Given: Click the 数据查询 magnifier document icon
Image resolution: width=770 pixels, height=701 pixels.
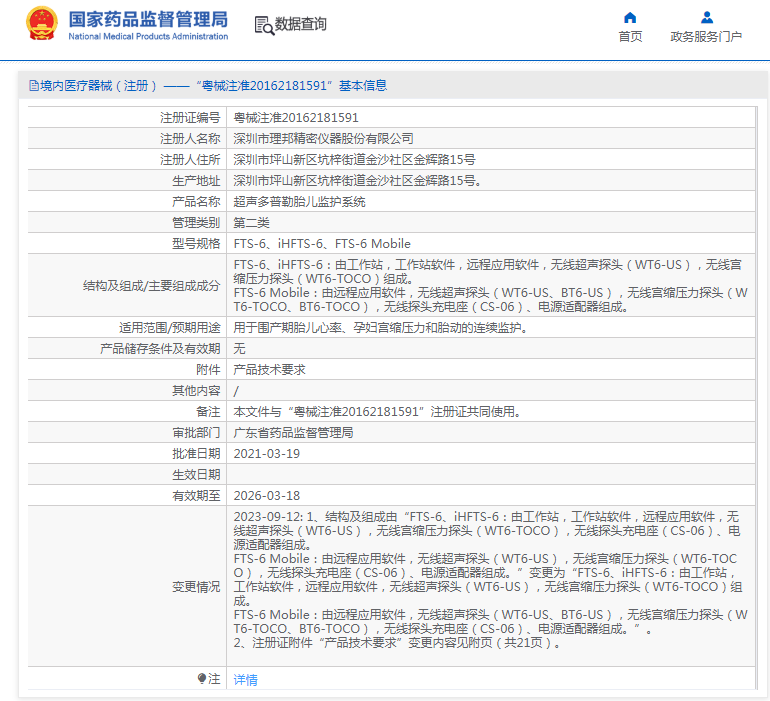Looking at the screenshot, I should click(265, 26).
